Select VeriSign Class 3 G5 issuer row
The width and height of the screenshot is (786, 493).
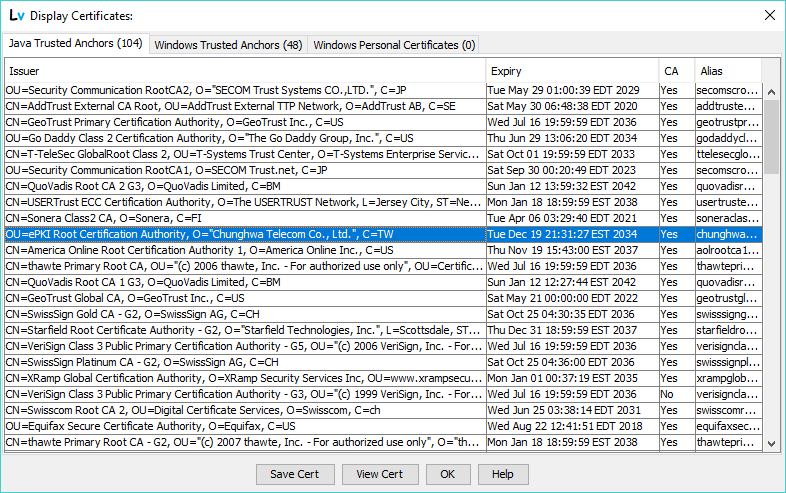(x=245, y=347)
